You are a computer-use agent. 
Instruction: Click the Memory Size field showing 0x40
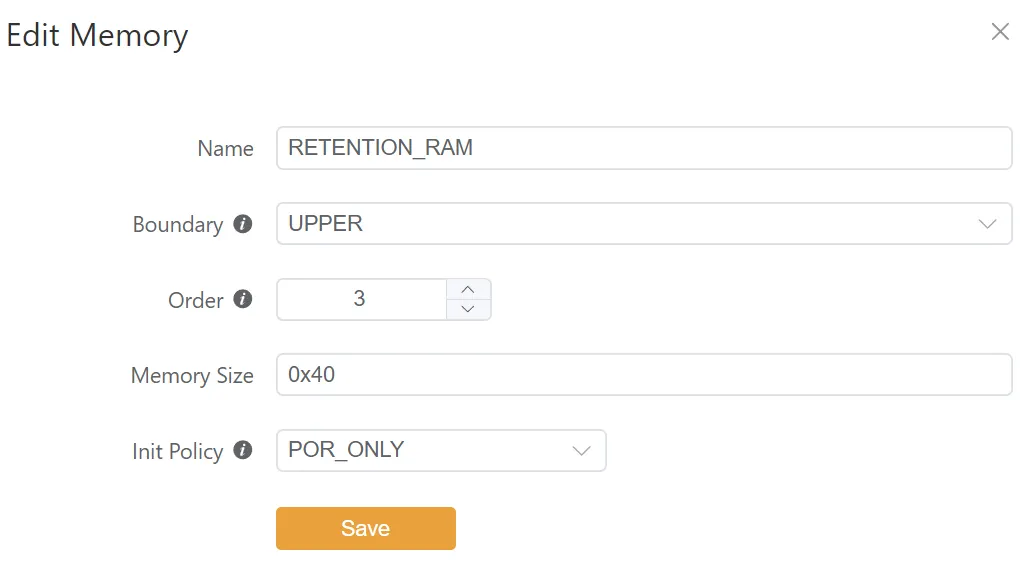coord(643,375)
